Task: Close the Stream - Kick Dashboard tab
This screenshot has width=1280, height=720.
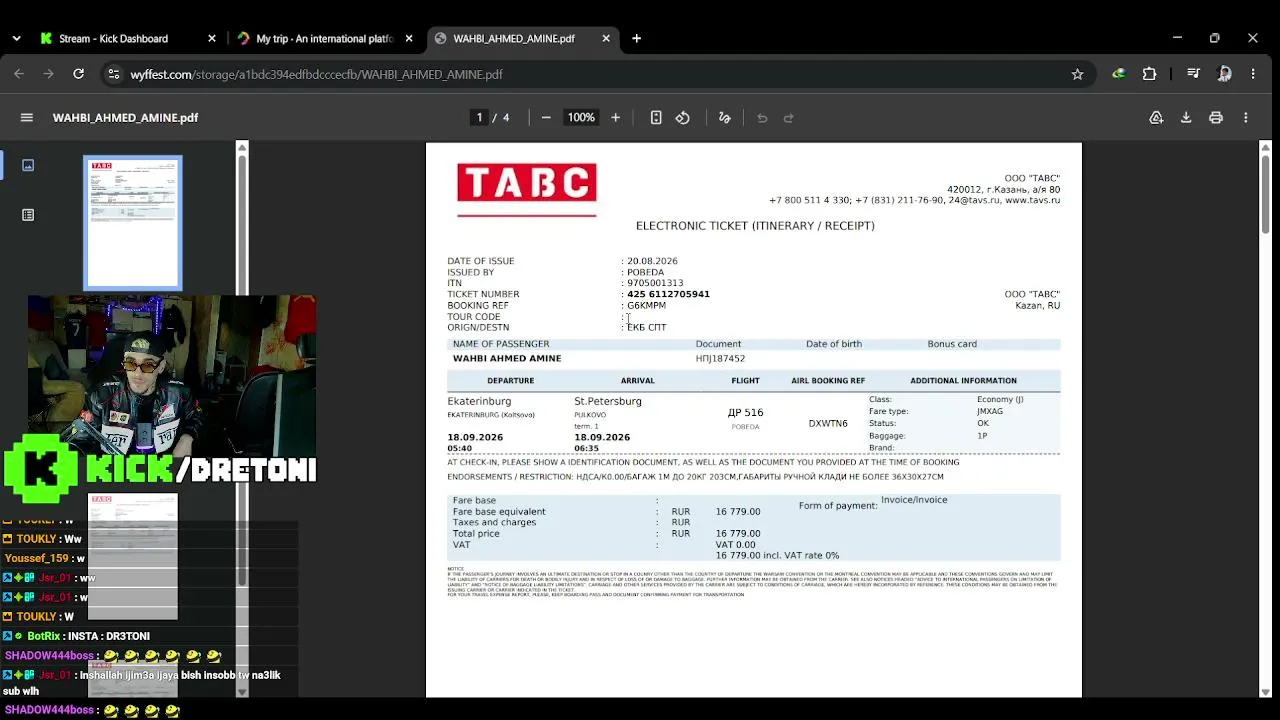Action: pos(211,38)
